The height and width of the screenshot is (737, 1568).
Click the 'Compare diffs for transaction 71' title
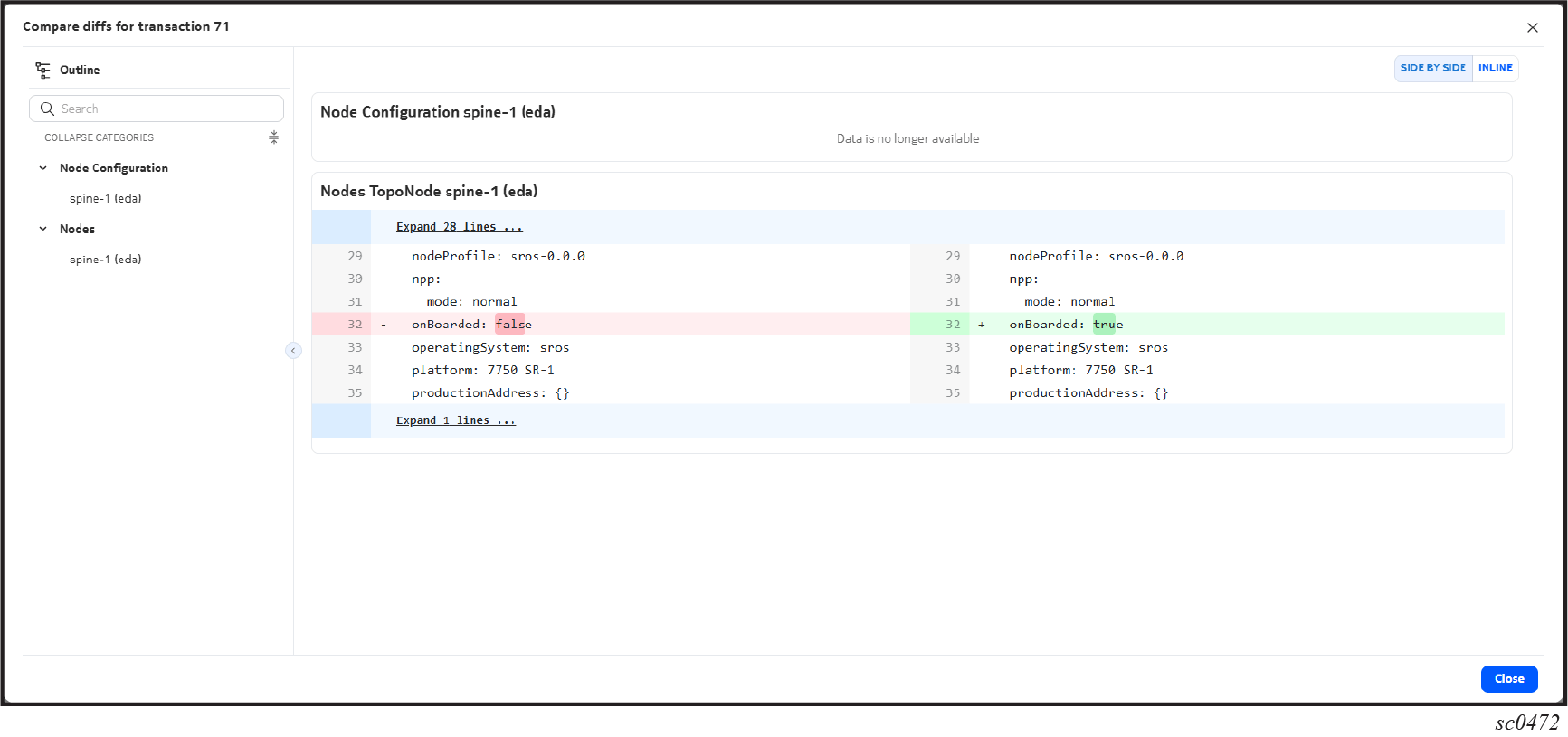[126, 26]
